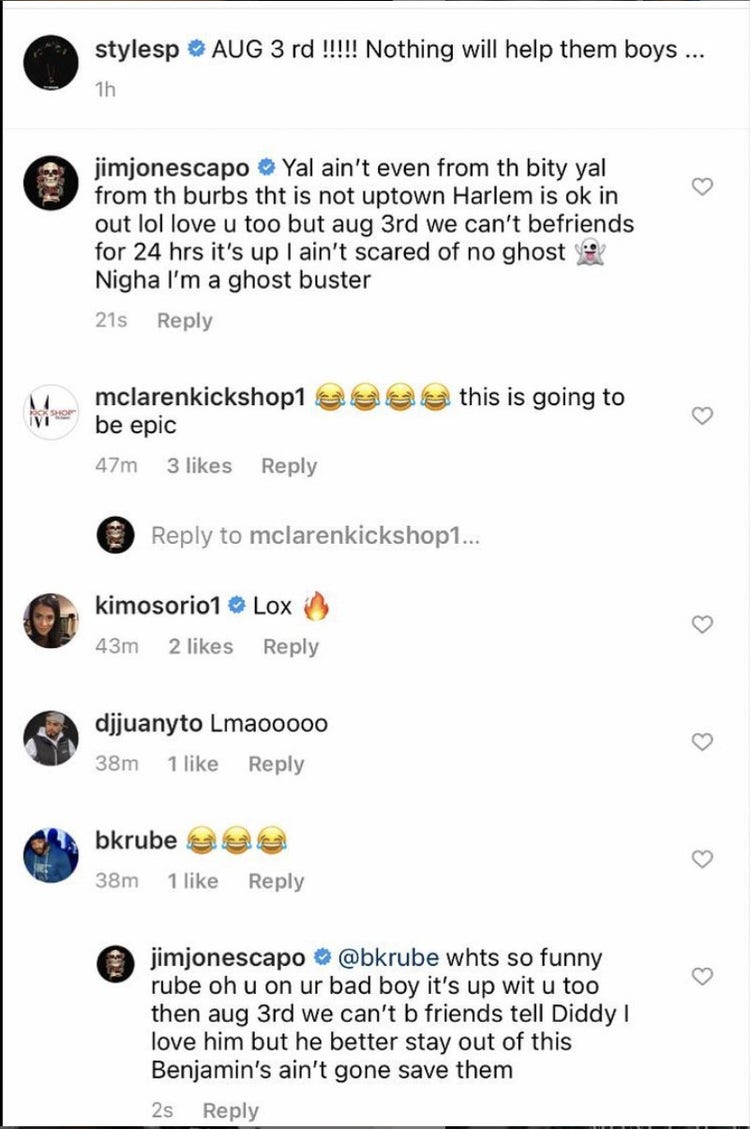This screenshot has width=750, height=1129.
Task: Click Reply under bkrube's emoji comment
Action: [276, 881]
